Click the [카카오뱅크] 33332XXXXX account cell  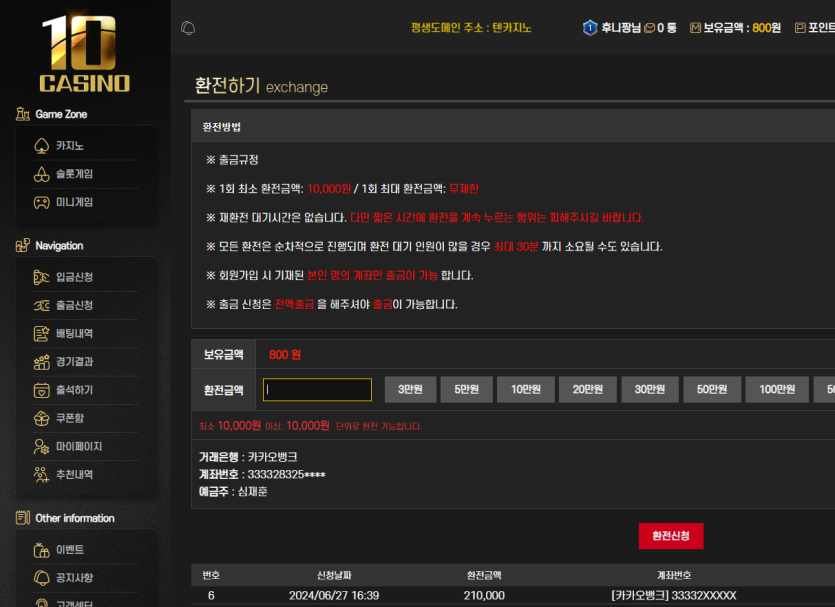(x=674, y=595)
